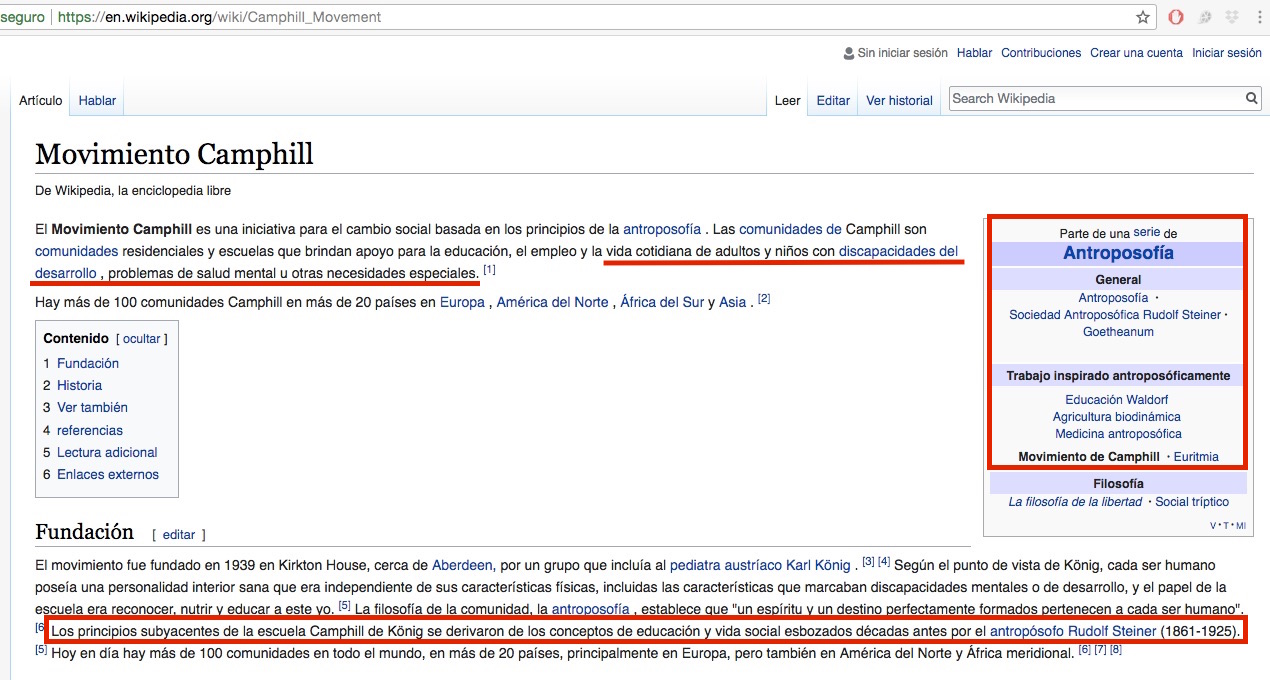The width and height of the screenshot is (1270, 680).
Task: Follow the 'Rudolf Steiner' link in Fundación paragraph
Action: (1112, 631)
